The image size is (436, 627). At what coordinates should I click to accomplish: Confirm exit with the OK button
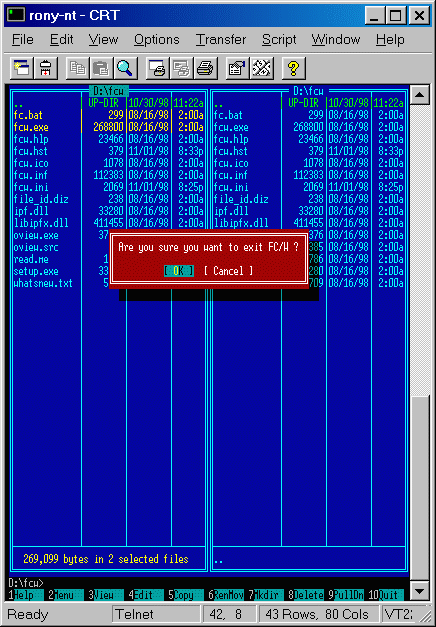tap(179, 271)
